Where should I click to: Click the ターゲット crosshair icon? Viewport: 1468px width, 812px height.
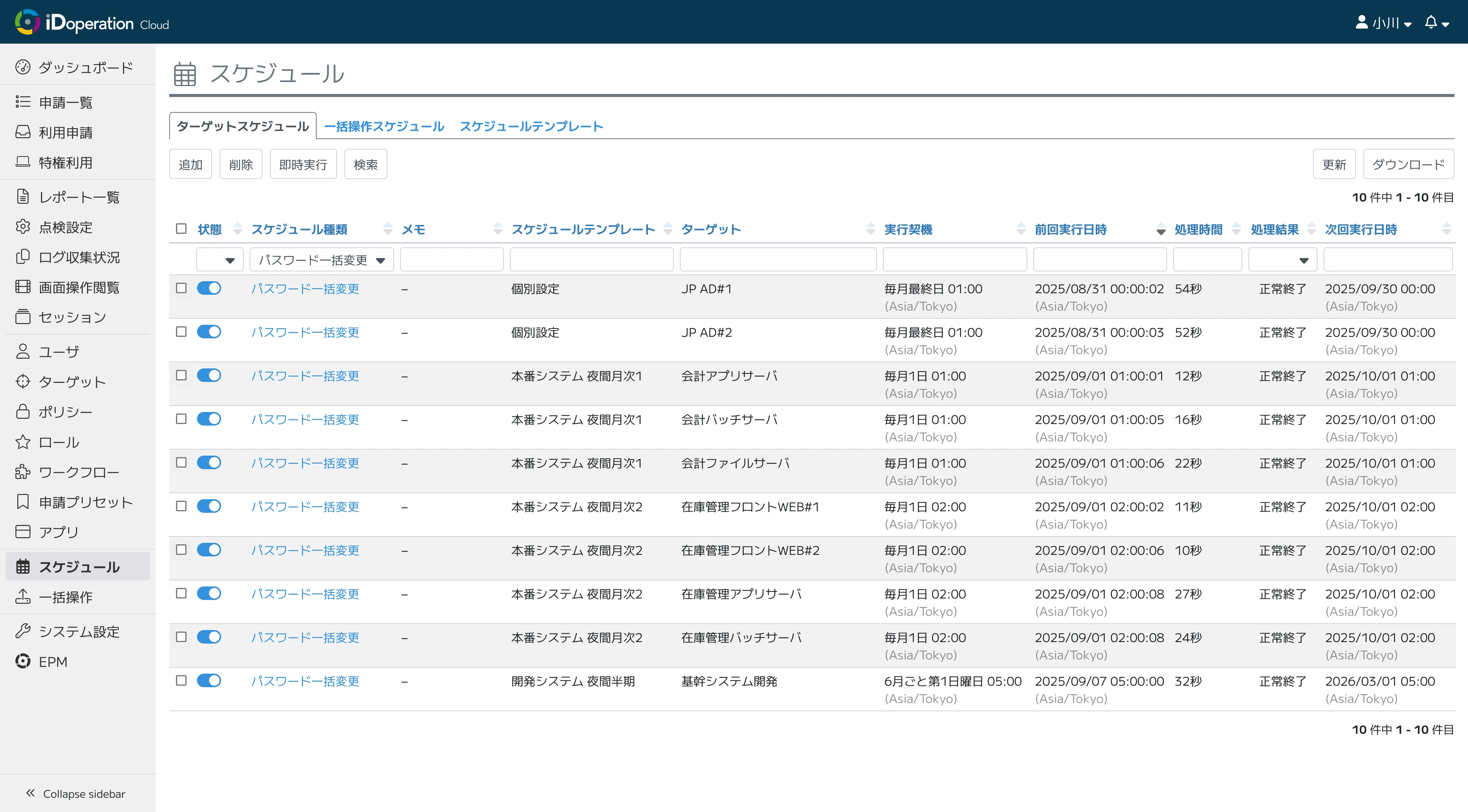pos(23,382)
